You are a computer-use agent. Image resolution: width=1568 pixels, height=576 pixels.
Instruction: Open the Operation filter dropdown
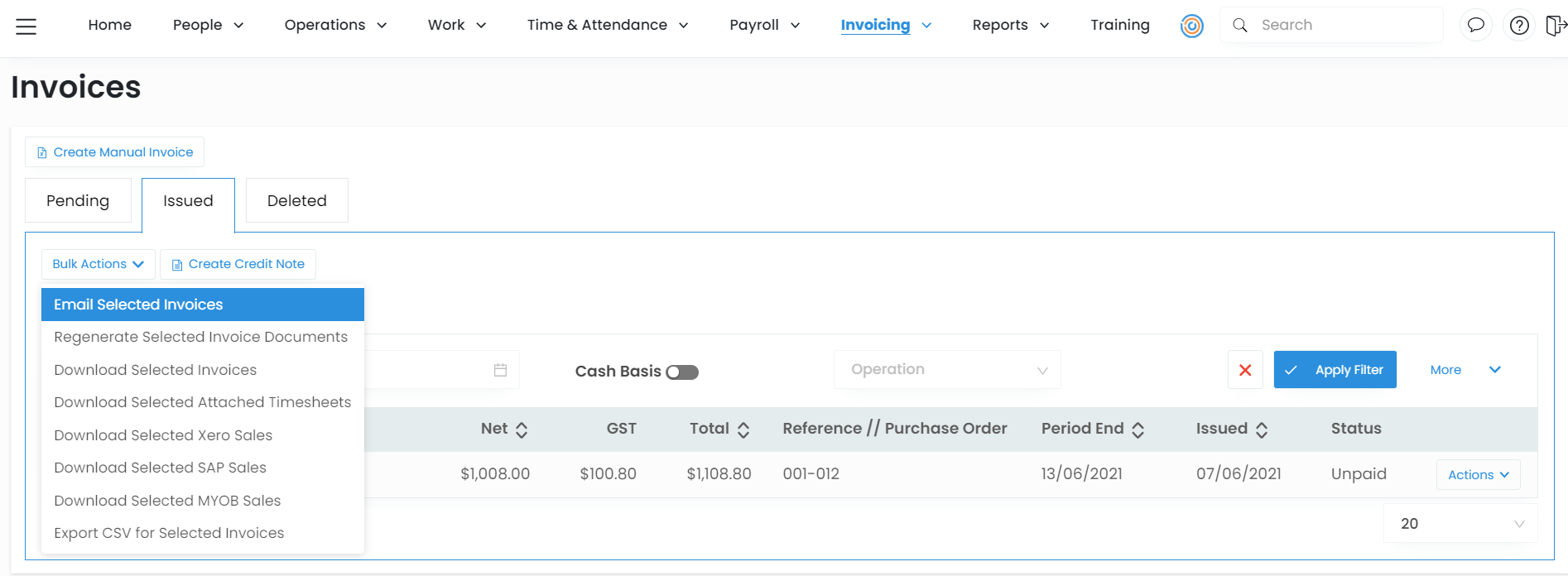(x=946, y=370)
